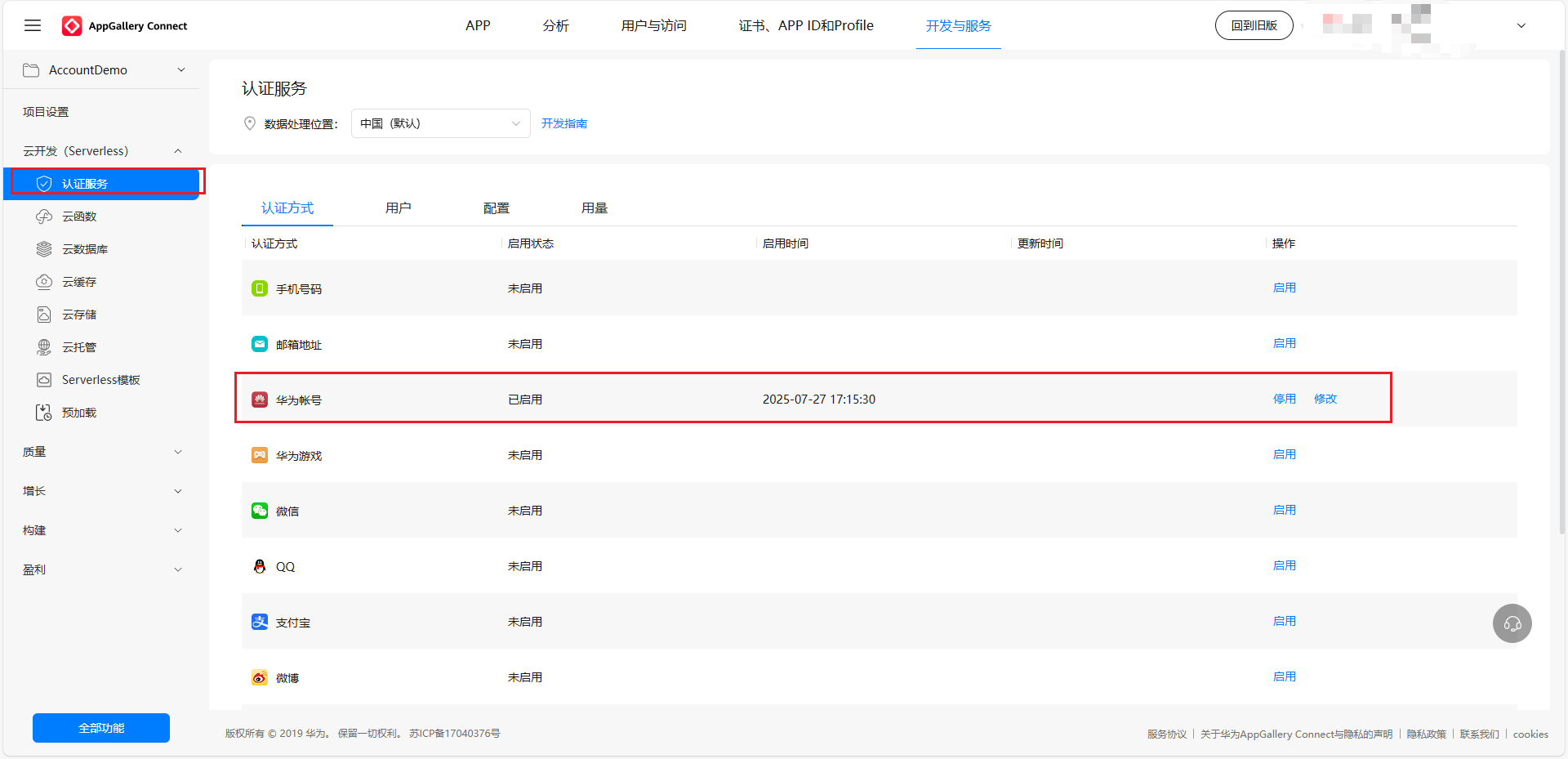
Task: Open the 数据处理位置 dropdown
Action: (x=441, y=123)
